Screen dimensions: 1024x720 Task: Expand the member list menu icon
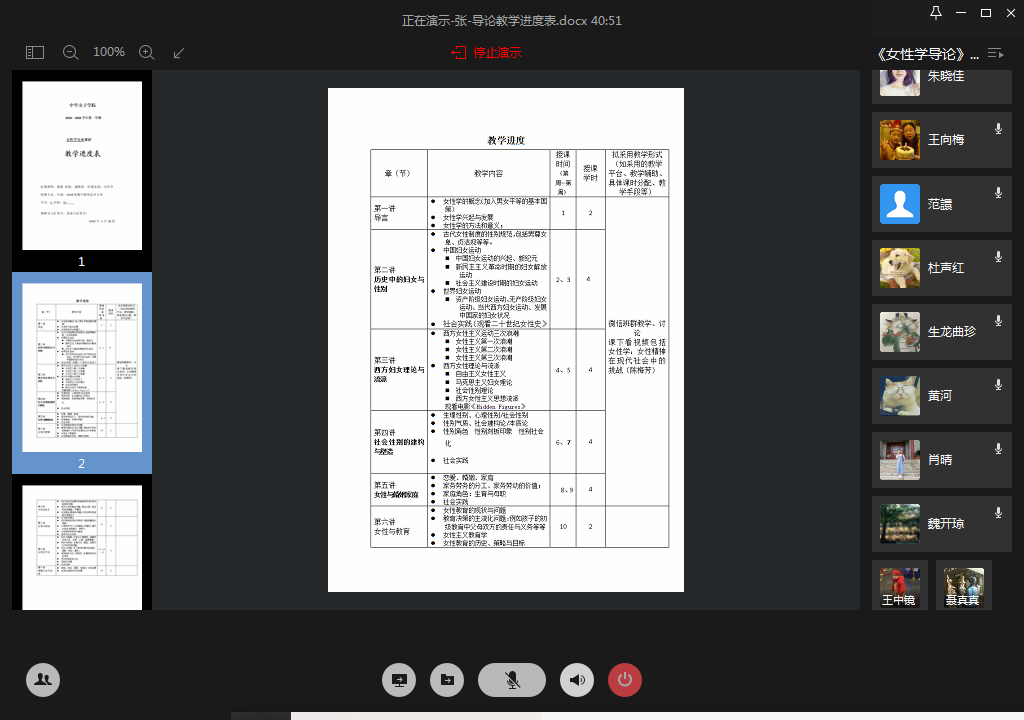pyautogui.click(x=995, y=53)
